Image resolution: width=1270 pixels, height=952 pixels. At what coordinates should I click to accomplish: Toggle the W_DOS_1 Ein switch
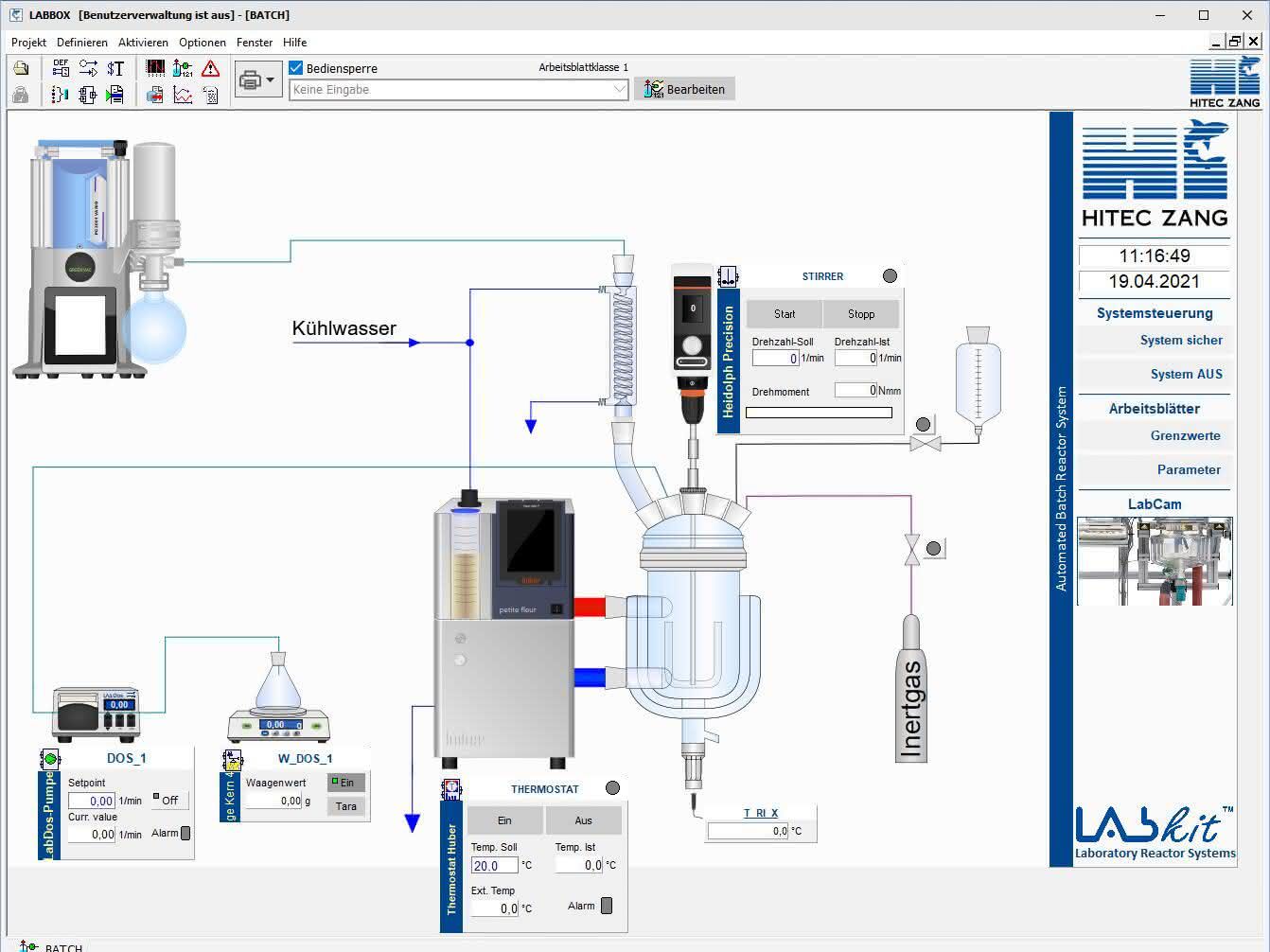point(346,783)
